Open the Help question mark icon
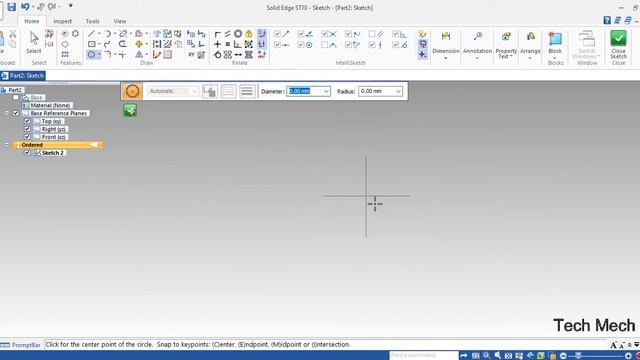The height and width of the screenshot is (360, 640). pos(607,20)
